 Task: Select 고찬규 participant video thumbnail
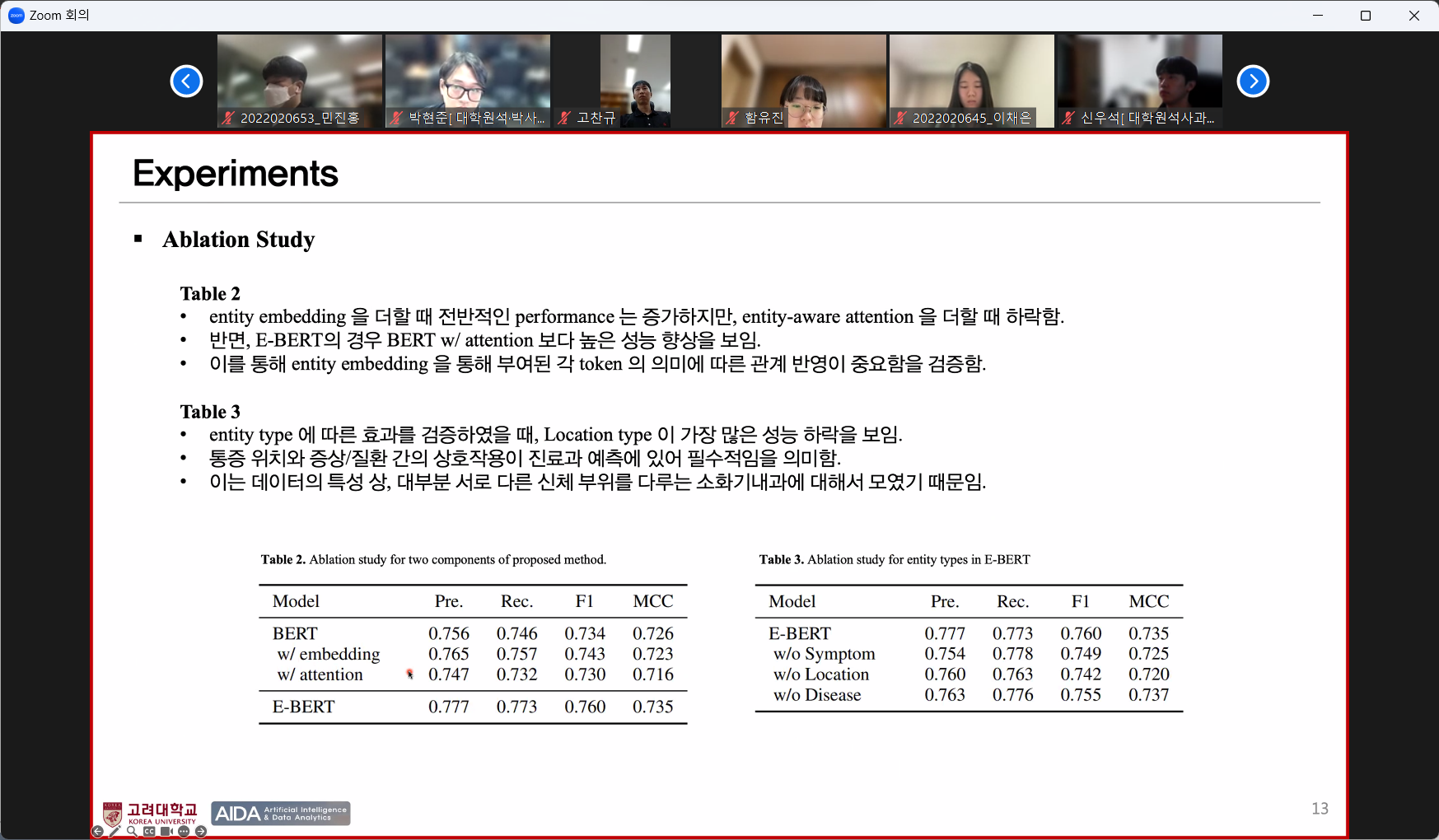[x=635, y=74]
